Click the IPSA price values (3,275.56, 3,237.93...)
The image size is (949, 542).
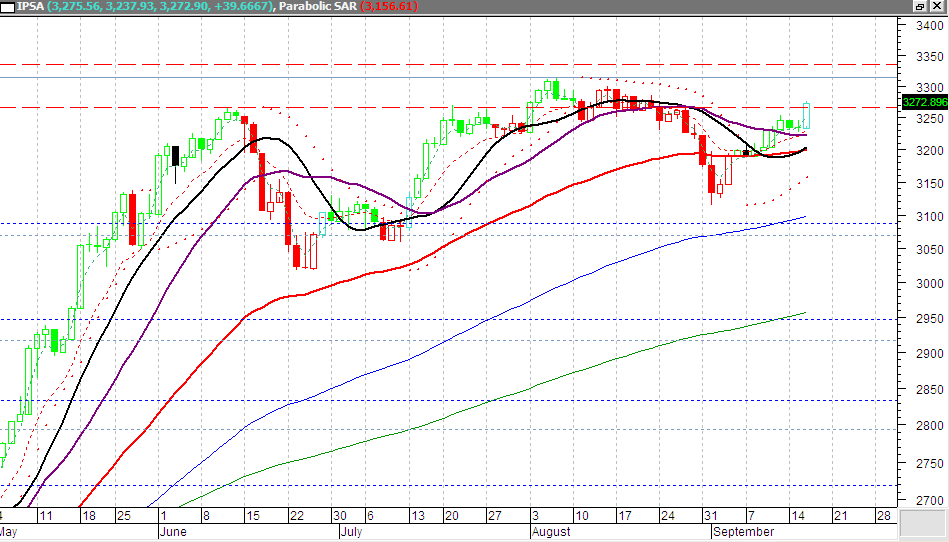click(160, 7)
